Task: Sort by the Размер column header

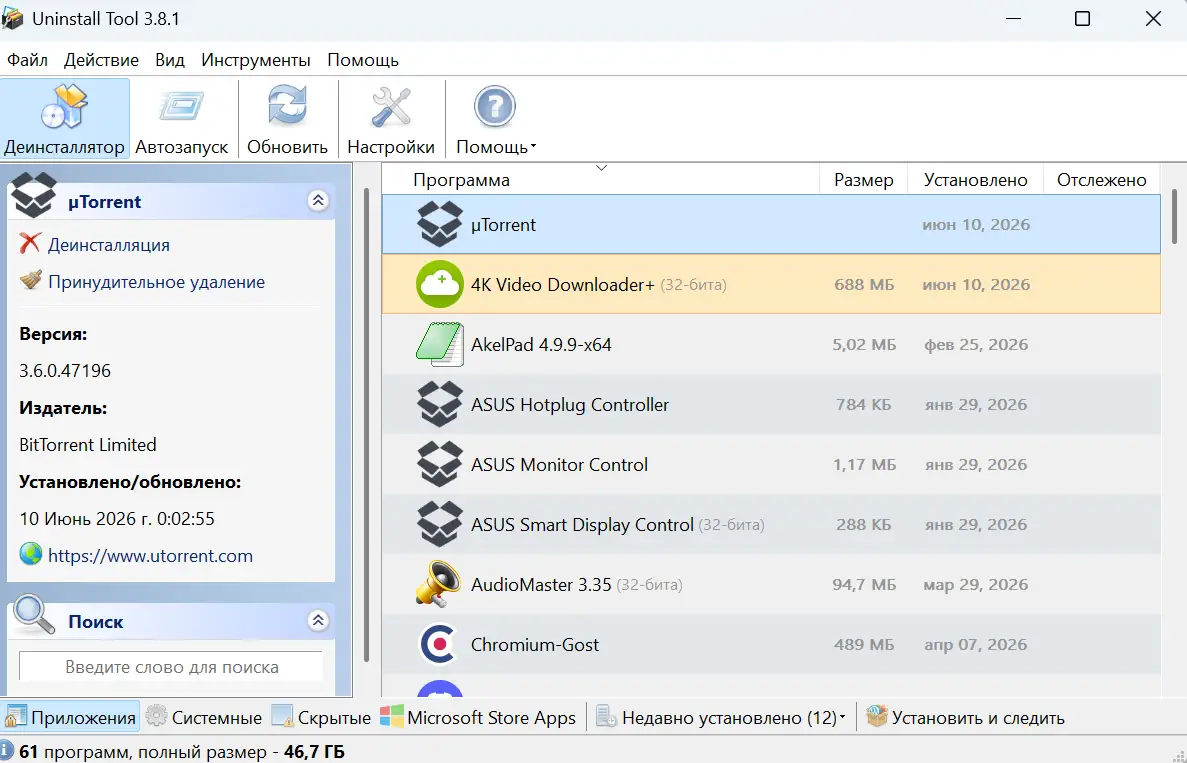Action: tap(864, 179)
